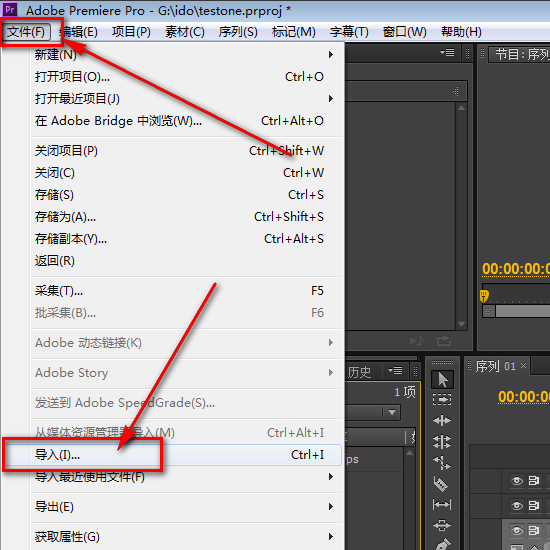Screen dimensions: 550x550
Task: Select the Slide tool
Action: point(442,525)
